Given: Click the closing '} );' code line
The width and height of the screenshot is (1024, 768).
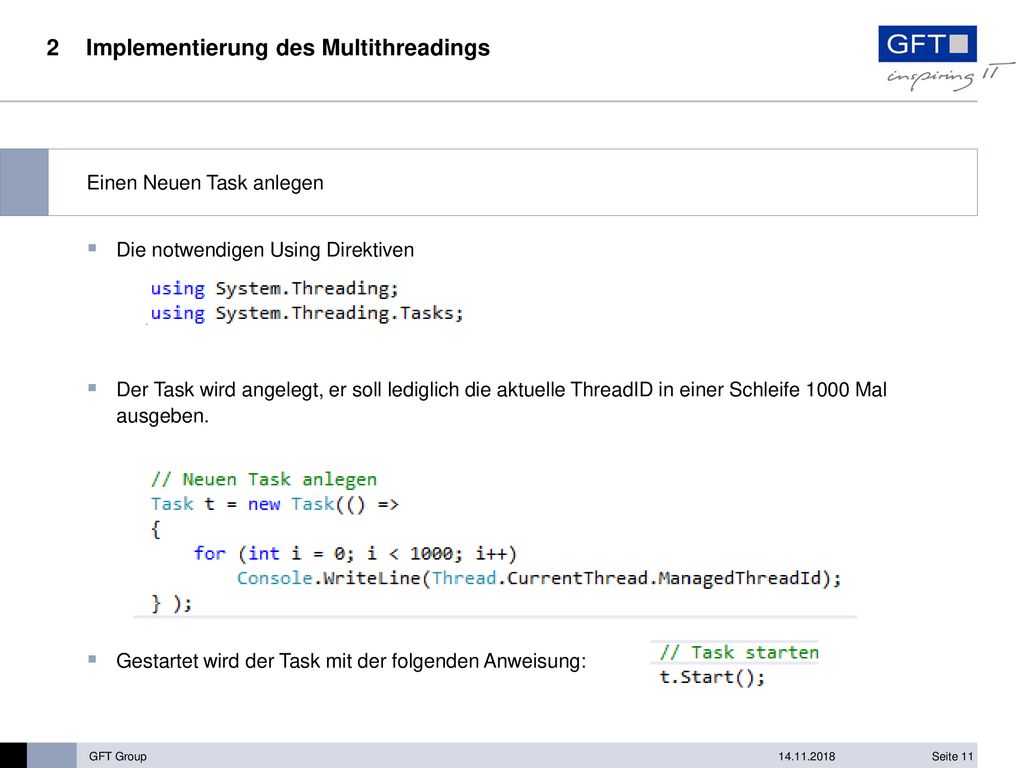Looking at the screenshot, I should [171, 603].
